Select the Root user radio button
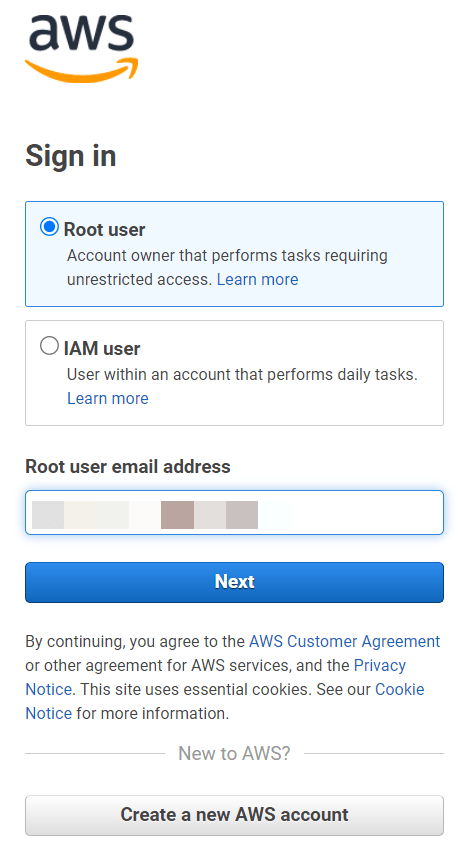466x856 pixels. pos(49,227)
